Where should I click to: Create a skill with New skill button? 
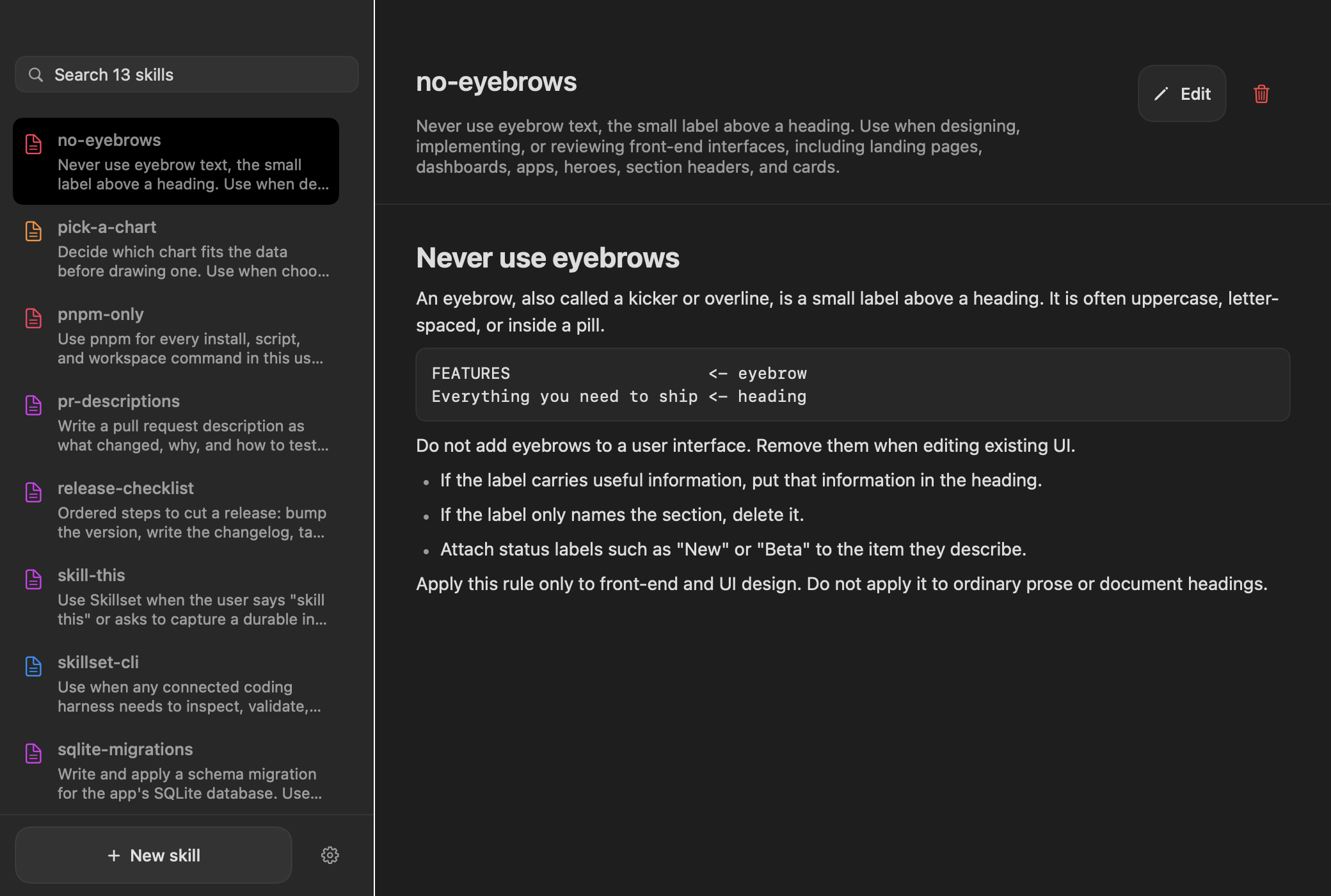point(154,855)
